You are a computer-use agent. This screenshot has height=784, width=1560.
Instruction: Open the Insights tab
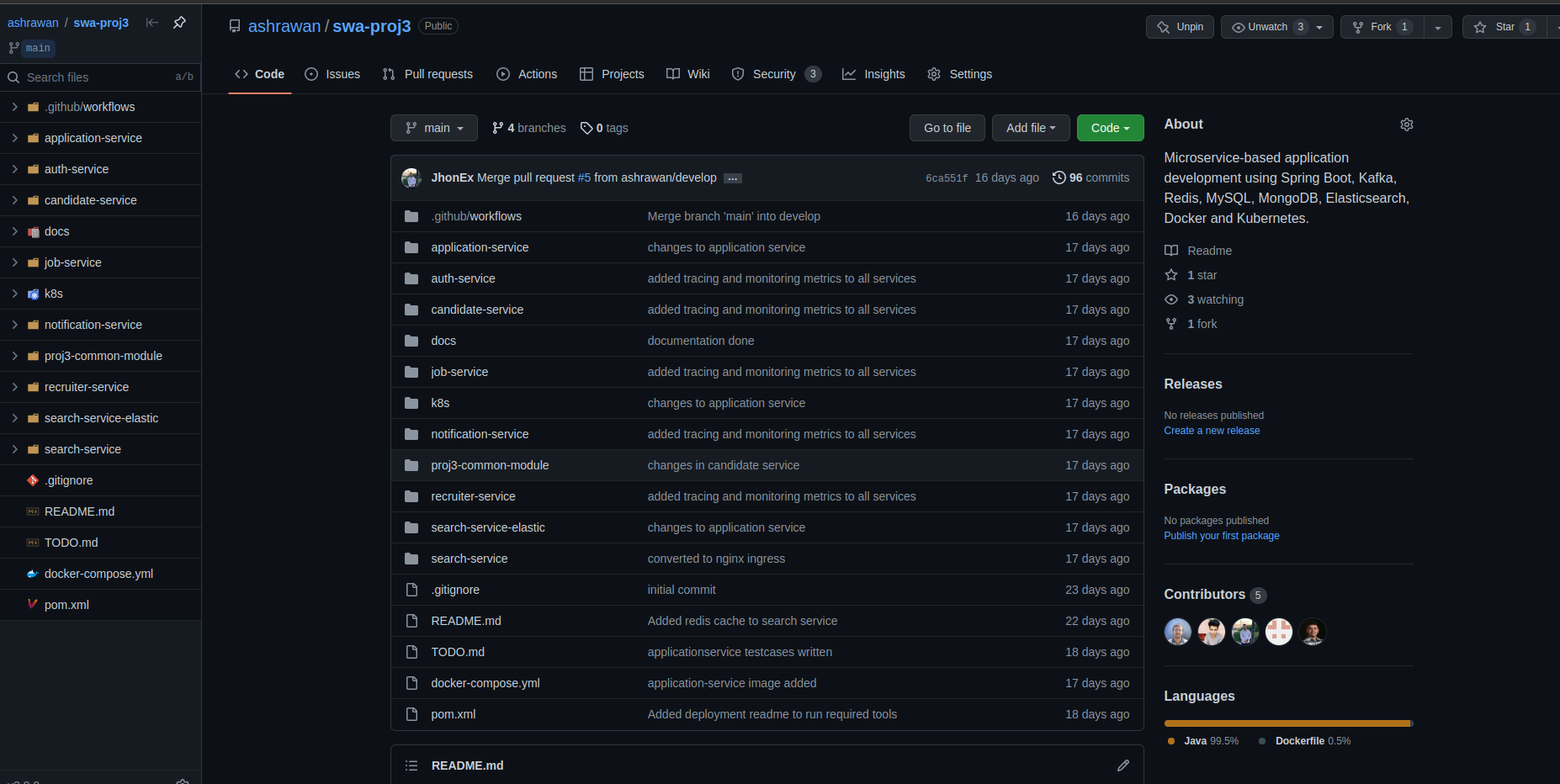click(x=873, y=74)
